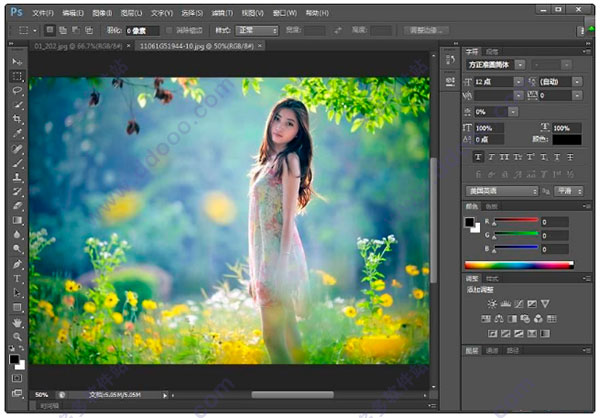Swap width and height arrows in options bar

pyautogui.click(x=338, y=30)
